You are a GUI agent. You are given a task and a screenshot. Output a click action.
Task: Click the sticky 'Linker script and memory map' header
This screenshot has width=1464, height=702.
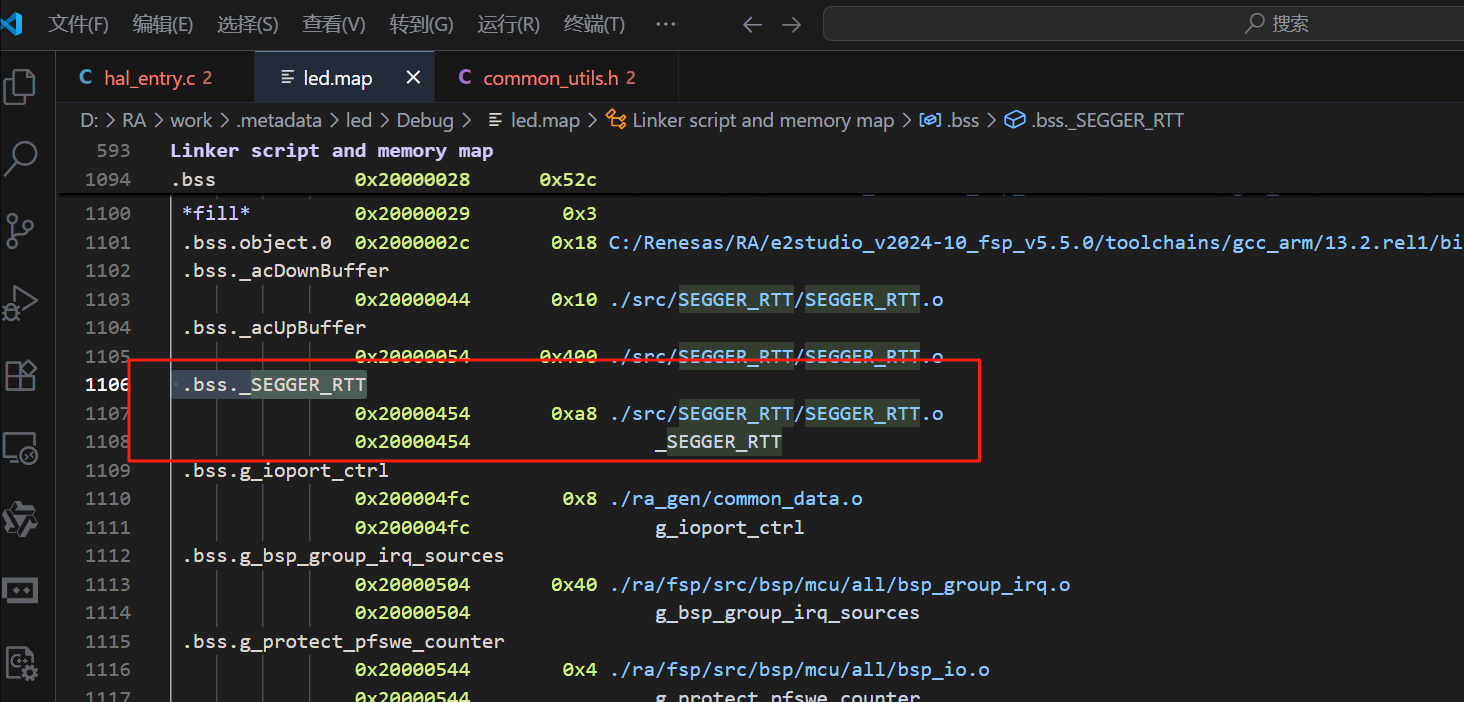coord(332,151)
